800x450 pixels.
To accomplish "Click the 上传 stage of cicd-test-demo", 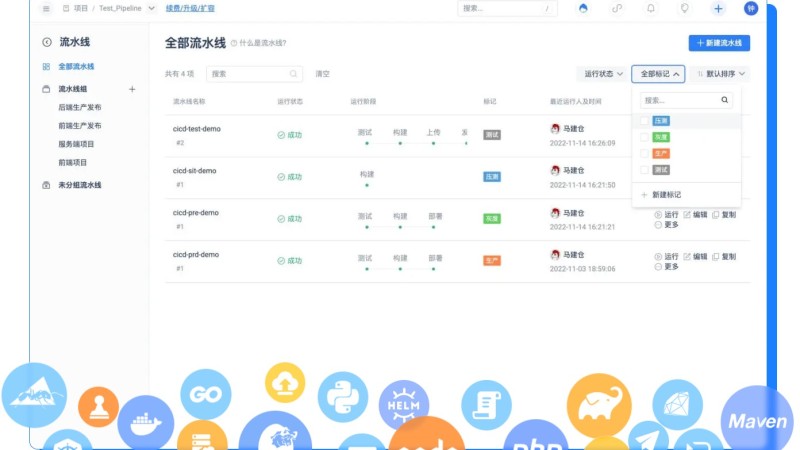I will tap(433, 133).
